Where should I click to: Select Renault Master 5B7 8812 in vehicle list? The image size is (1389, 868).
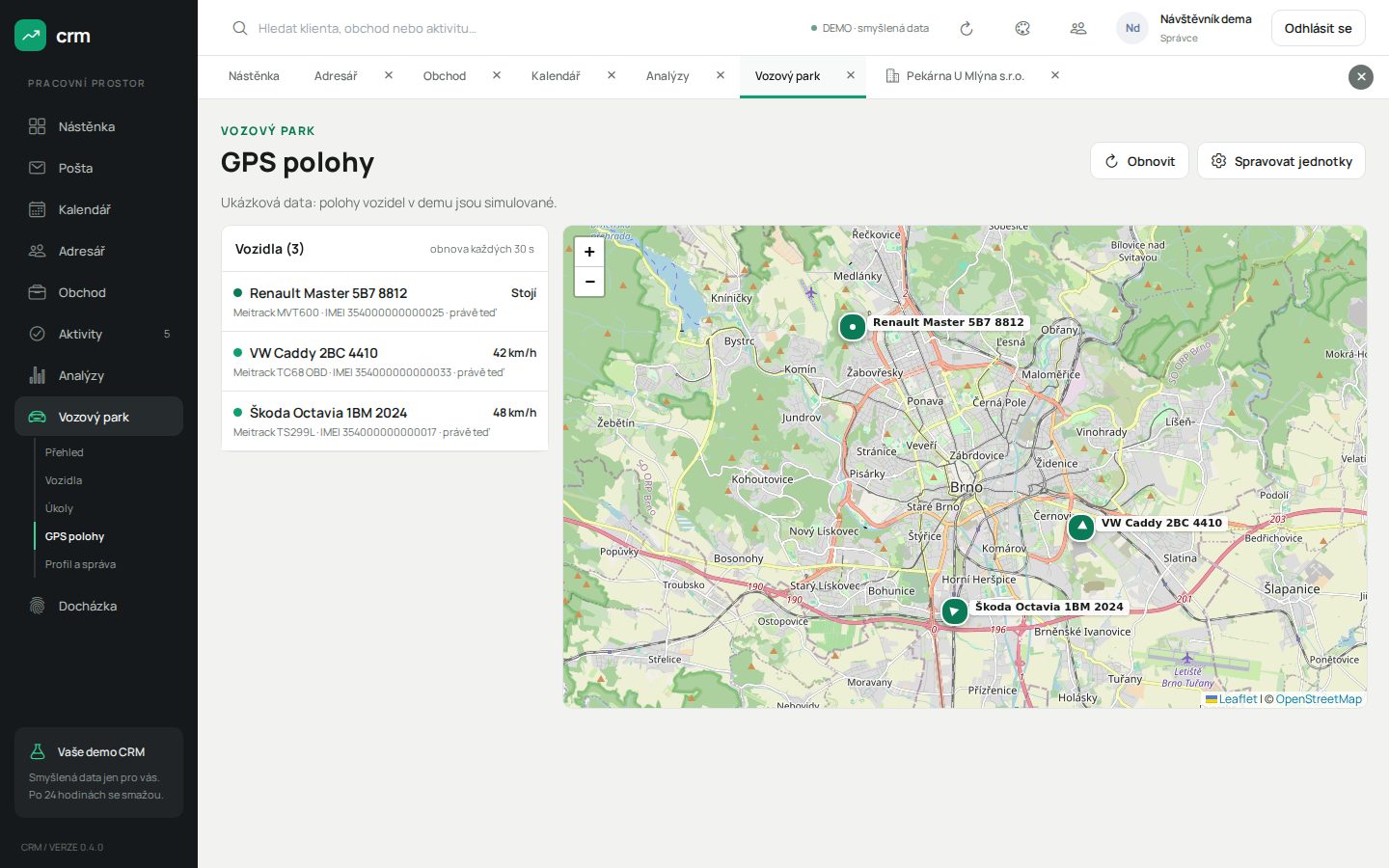(x=385, y=302)
